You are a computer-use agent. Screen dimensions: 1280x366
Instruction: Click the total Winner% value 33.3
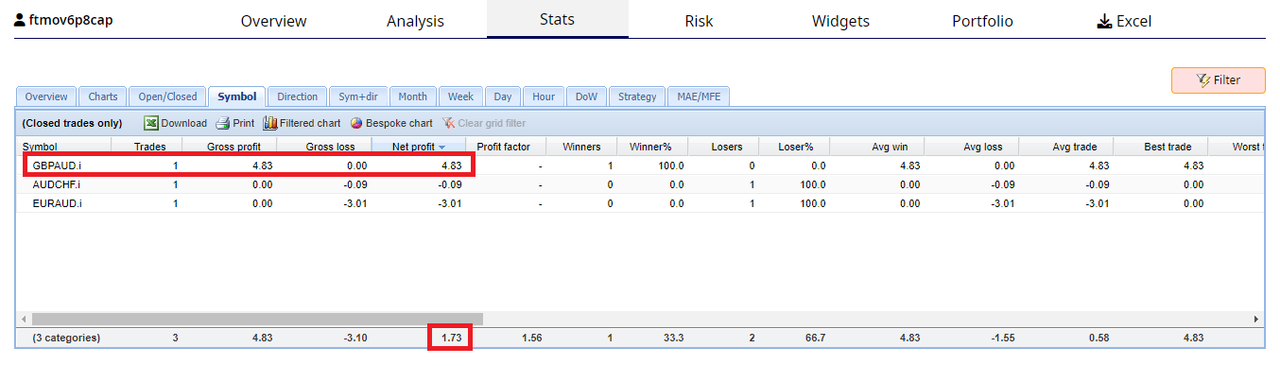(673, 338)
